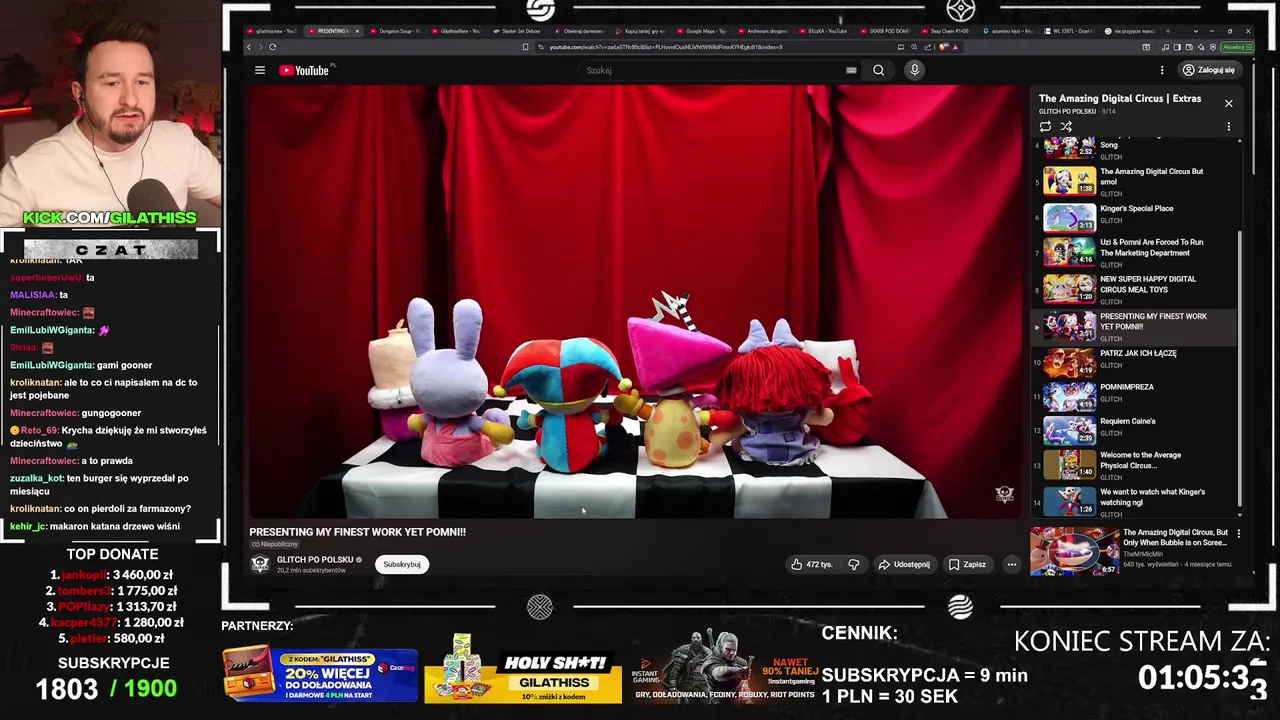Switch to the Stop Cham #1430 tab

tap(947, 31)
